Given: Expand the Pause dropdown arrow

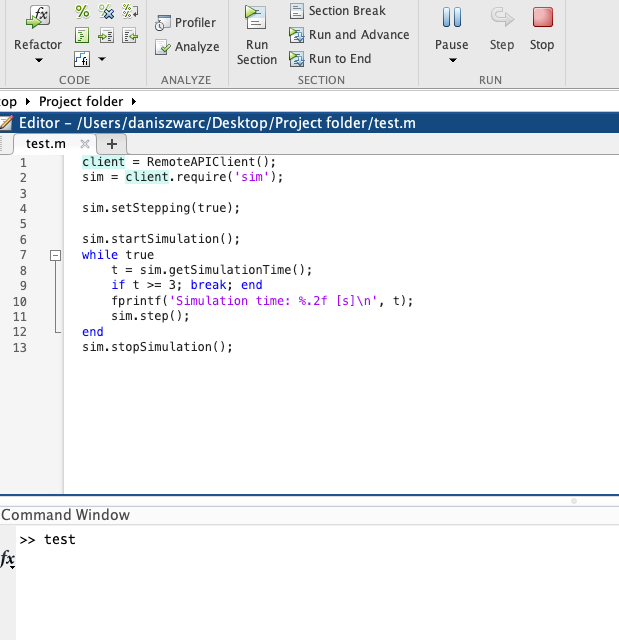Looking at the screenshot, I should click(x=453, y=60).
